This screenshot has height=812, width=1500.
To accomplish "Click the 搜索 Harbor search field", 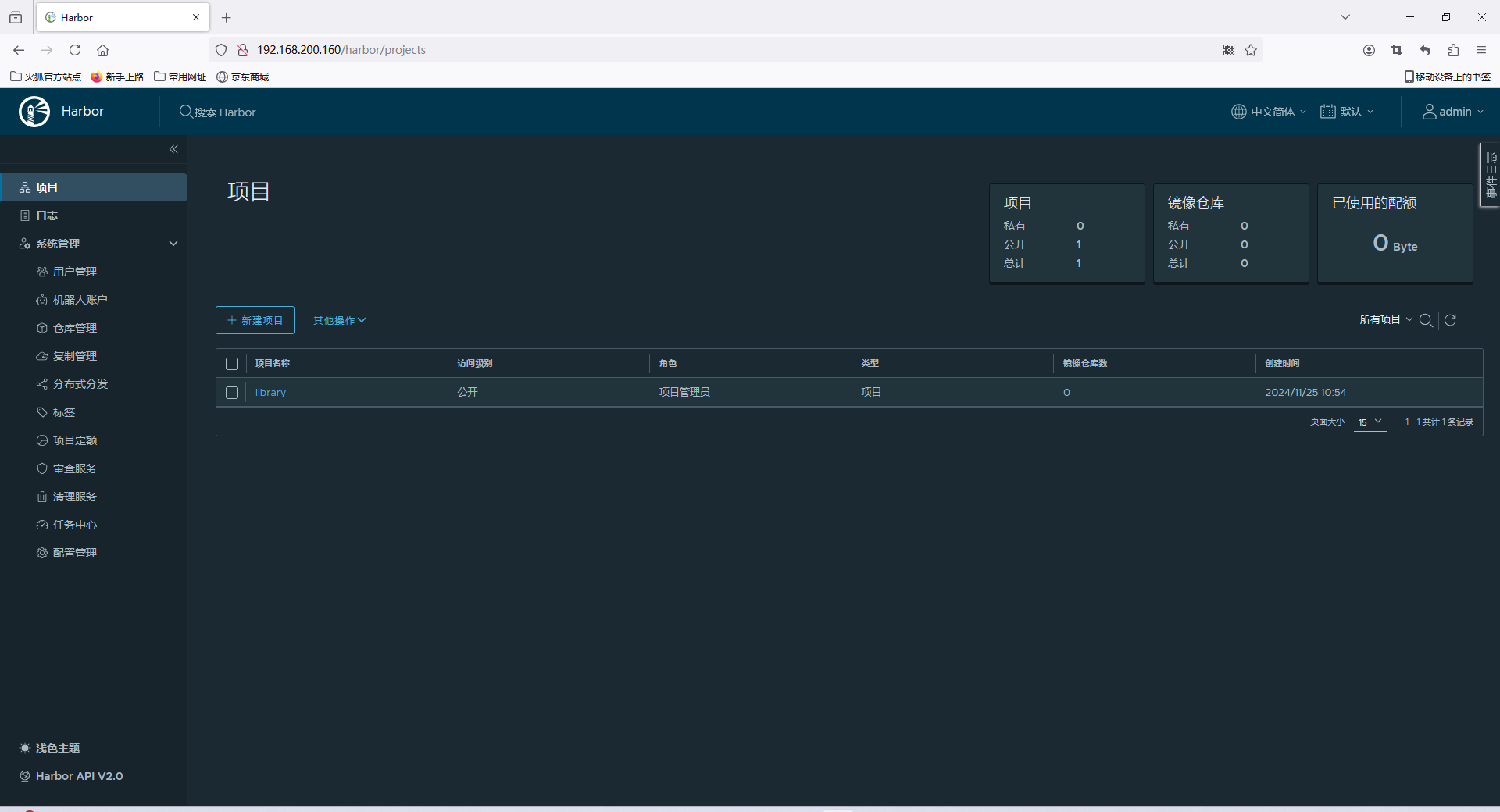I will (x=229, y=112).
